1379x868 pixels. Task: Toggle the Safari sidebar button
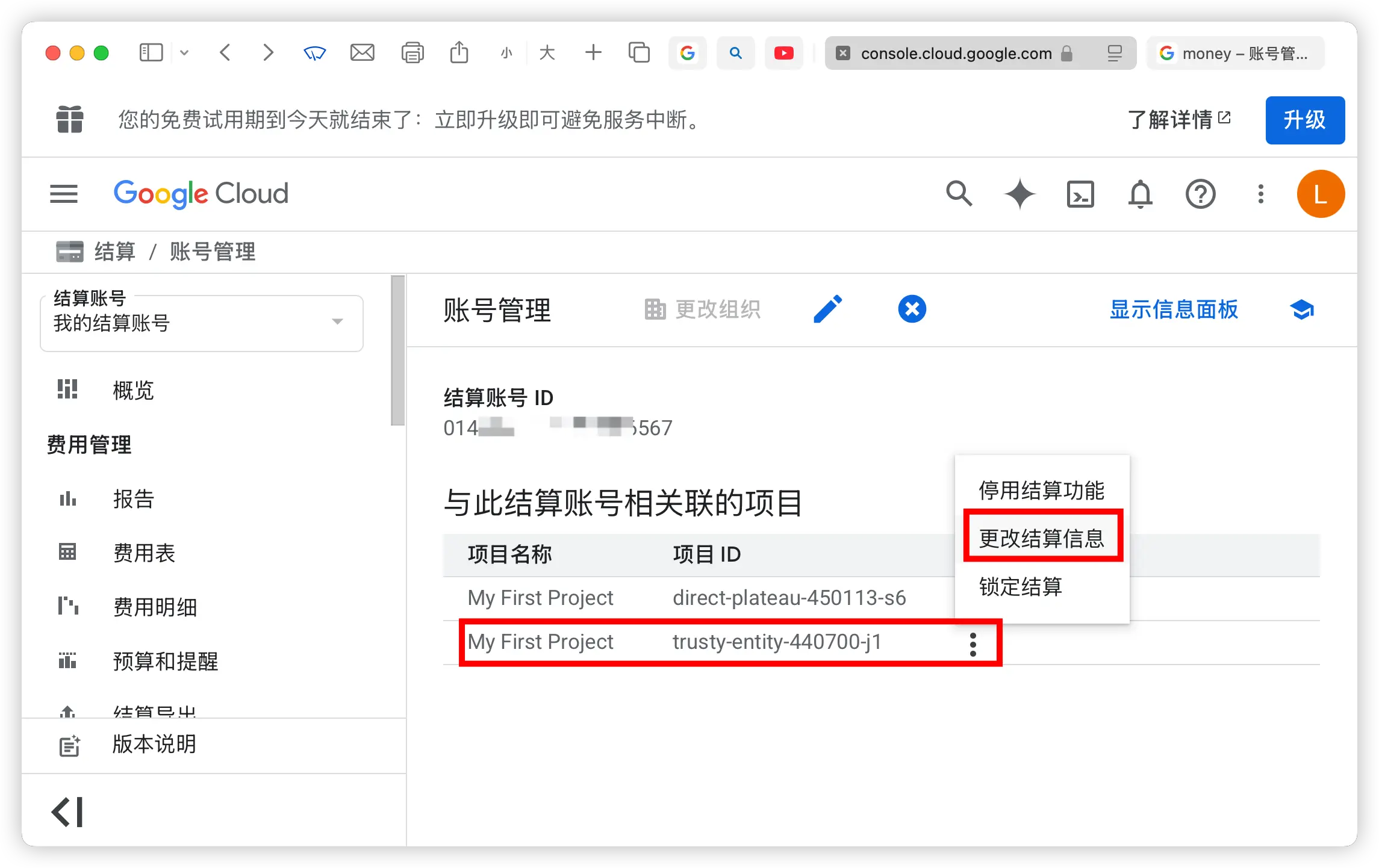(151, 53)
